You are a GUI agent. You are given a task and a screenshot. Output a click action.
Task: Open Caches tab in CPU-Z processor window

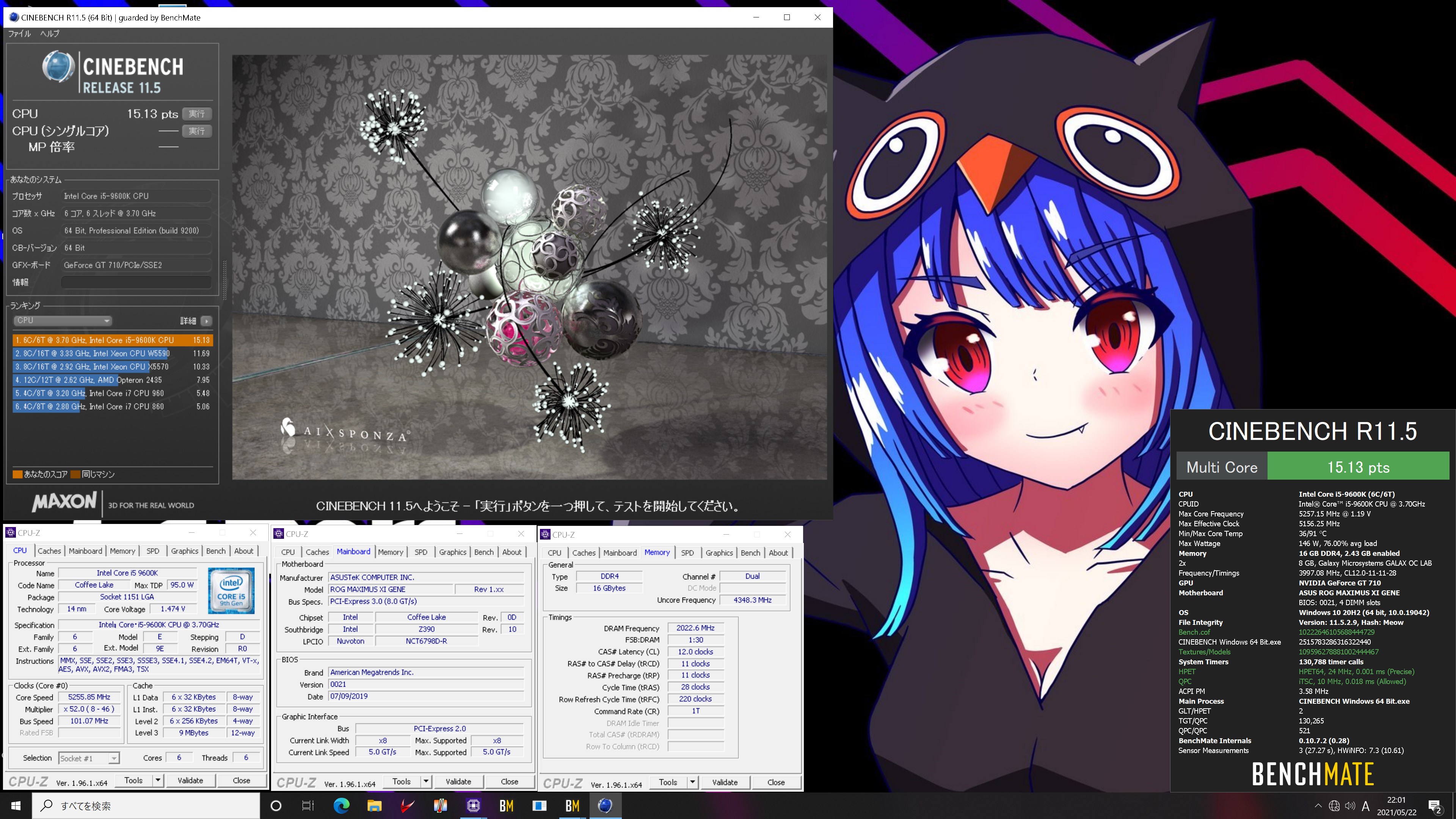tap(49, 551)
